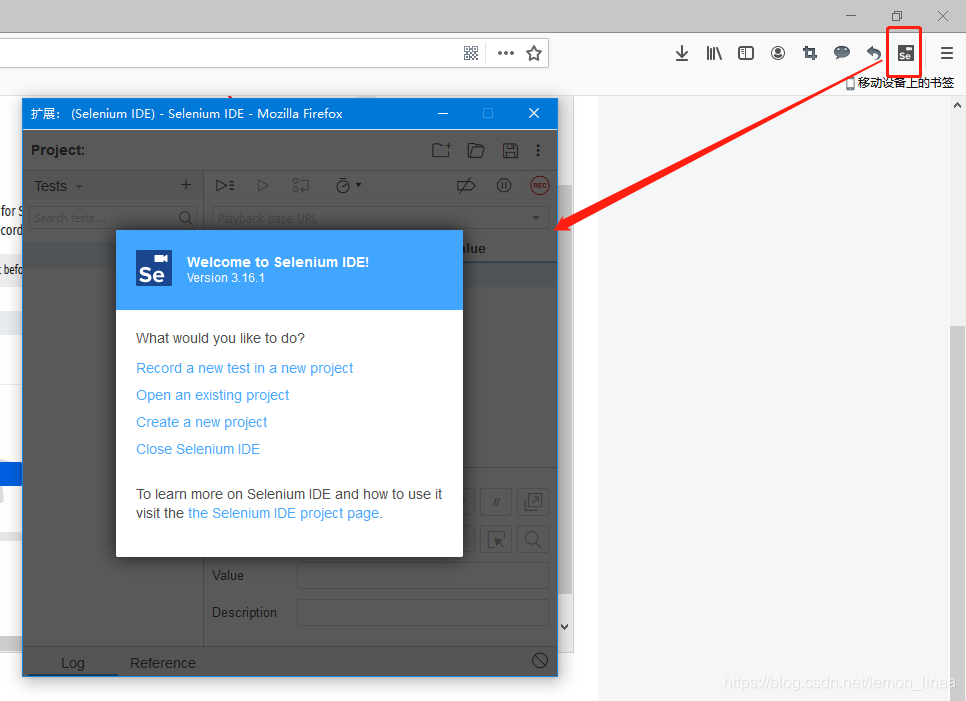Add a new test with the plus icon

[x=186, y=185]
